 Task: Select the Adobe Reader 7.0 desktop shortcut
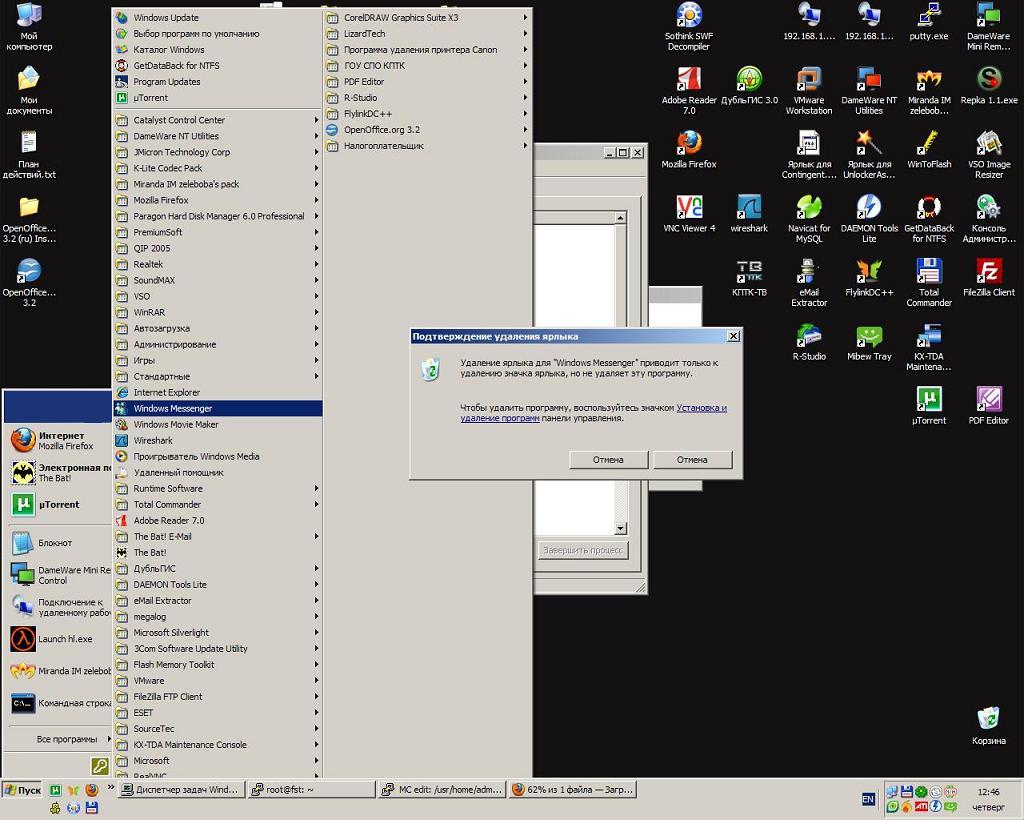pyautogui.click(x=689, y=90)
